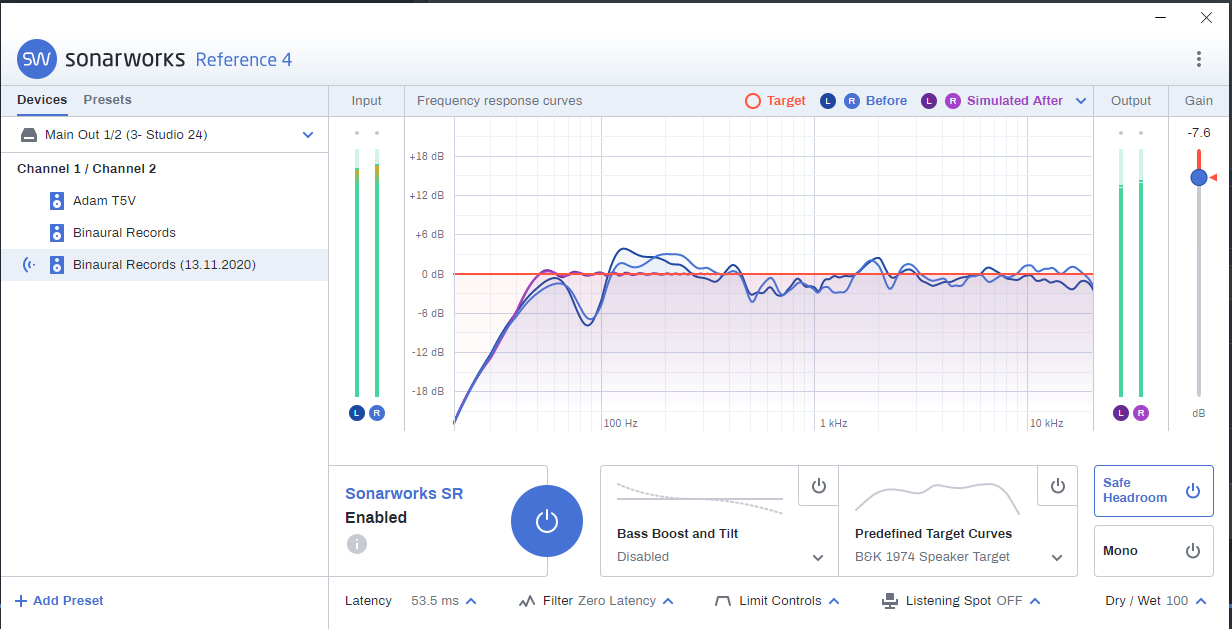Click the Enabled status text
The image size is (1232, 629).
376,518
